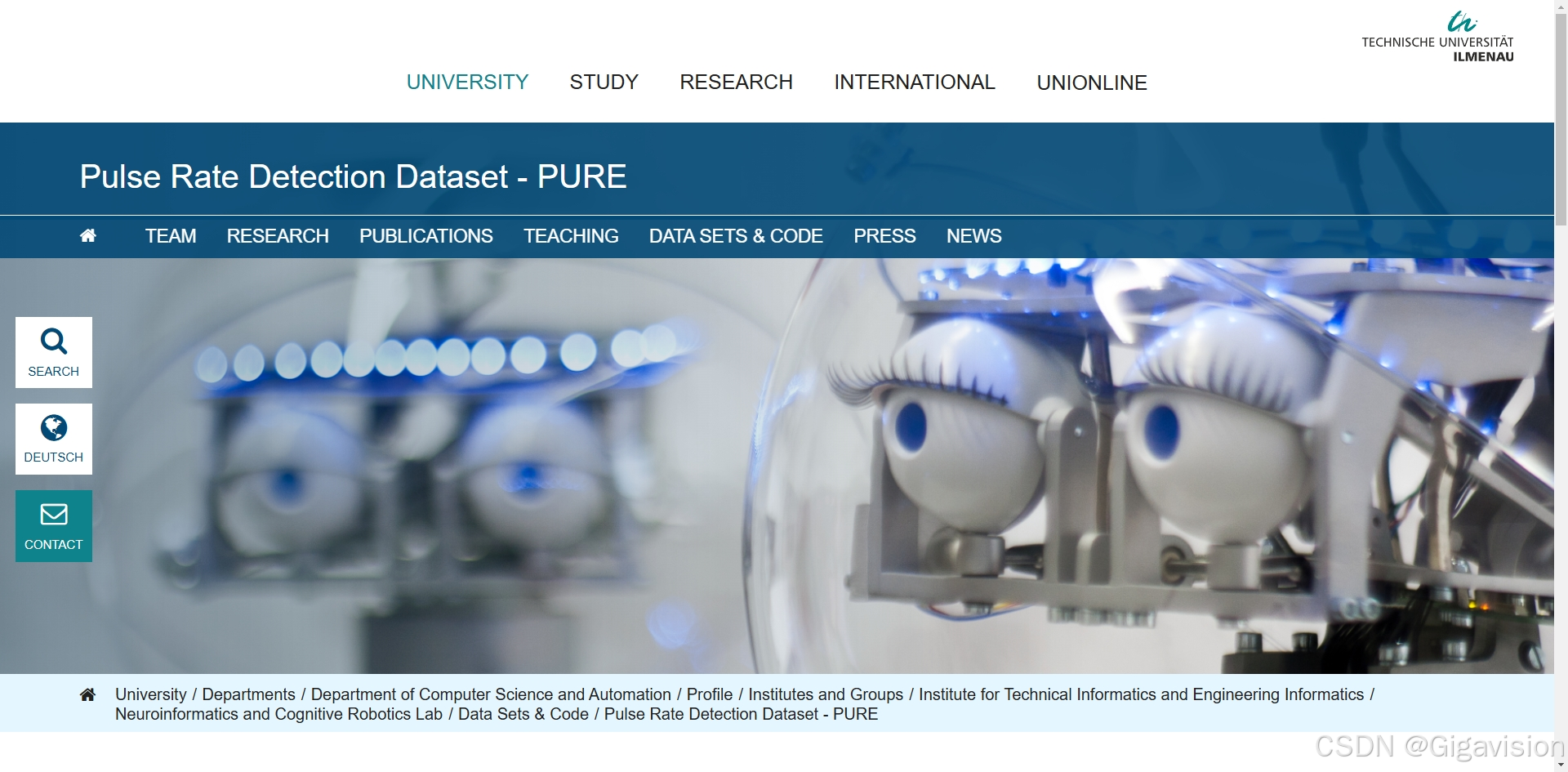Image resolution: width=1568 pixels, height=772 pixels.
Task: Click the vertical scrollbar thumb
Action: [1561, 118]
